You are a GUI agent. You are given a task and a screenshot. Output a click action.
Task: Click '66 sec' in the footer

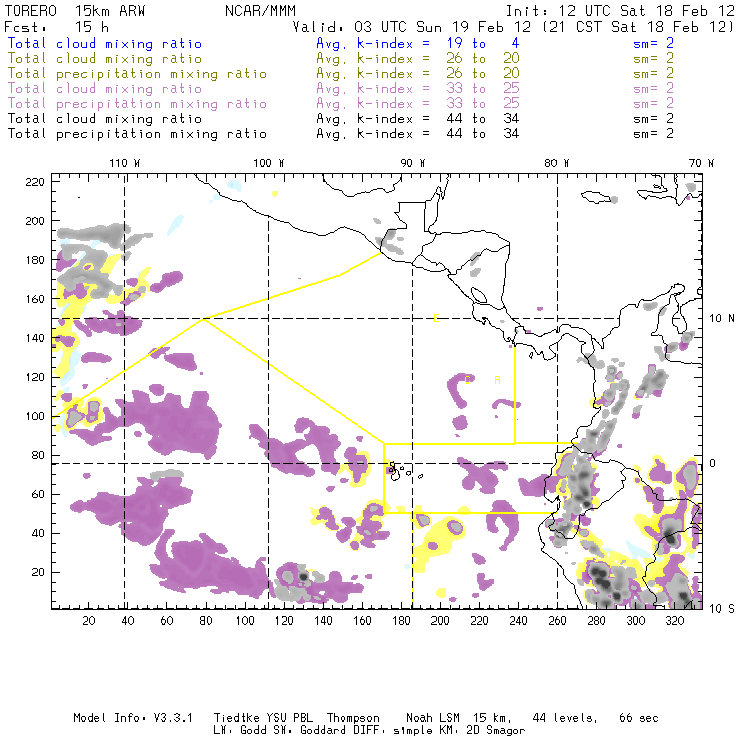[639, 718]
